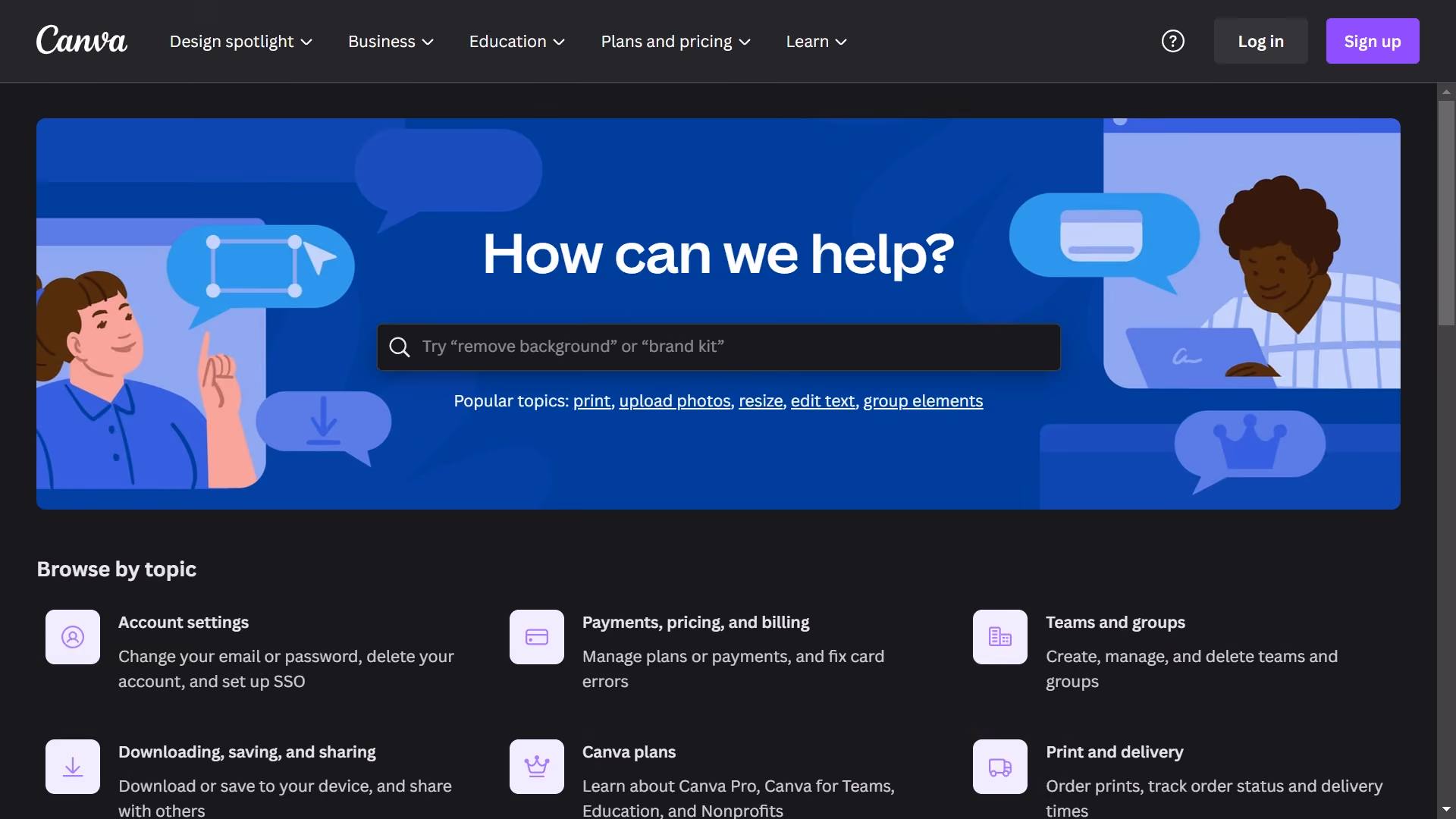Viewport: 1456px width, 819px height.
Task: Open the group elements popular topic
Action: 923,401
